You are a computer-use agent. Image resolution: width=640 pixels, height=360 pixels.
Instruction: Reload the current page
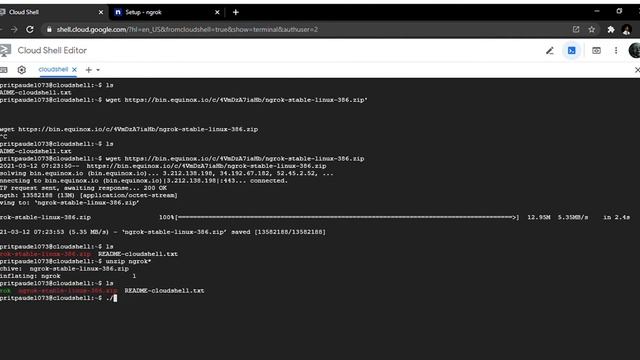pos(30,29)
